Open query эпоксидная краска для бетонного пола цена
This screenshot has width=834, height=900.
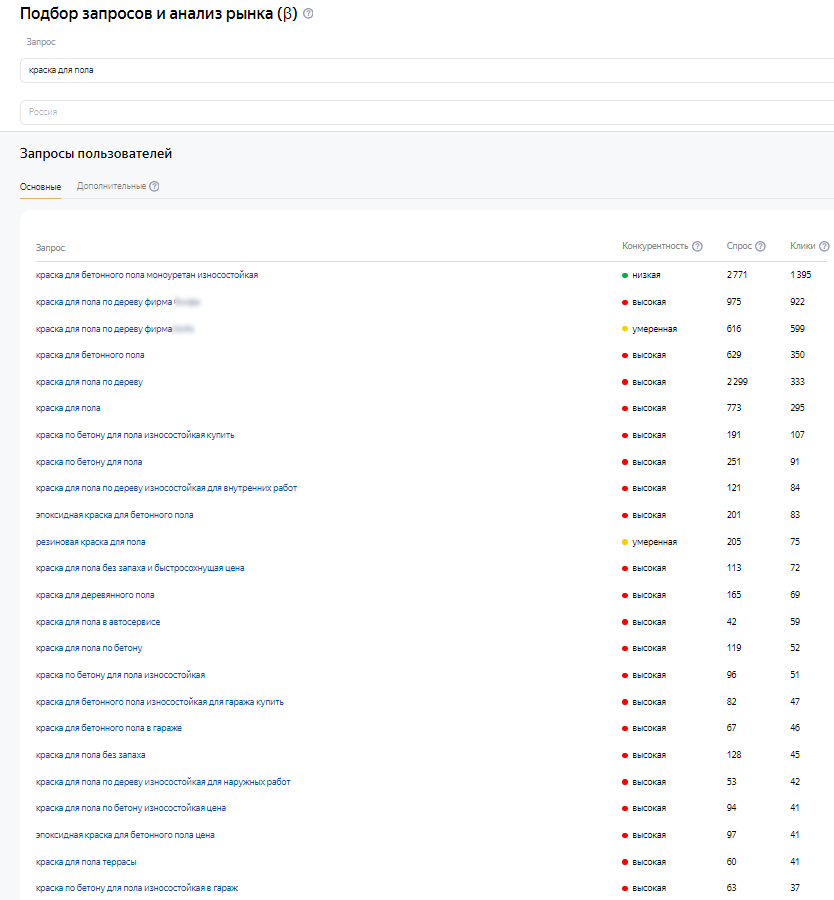pos(125,835)
